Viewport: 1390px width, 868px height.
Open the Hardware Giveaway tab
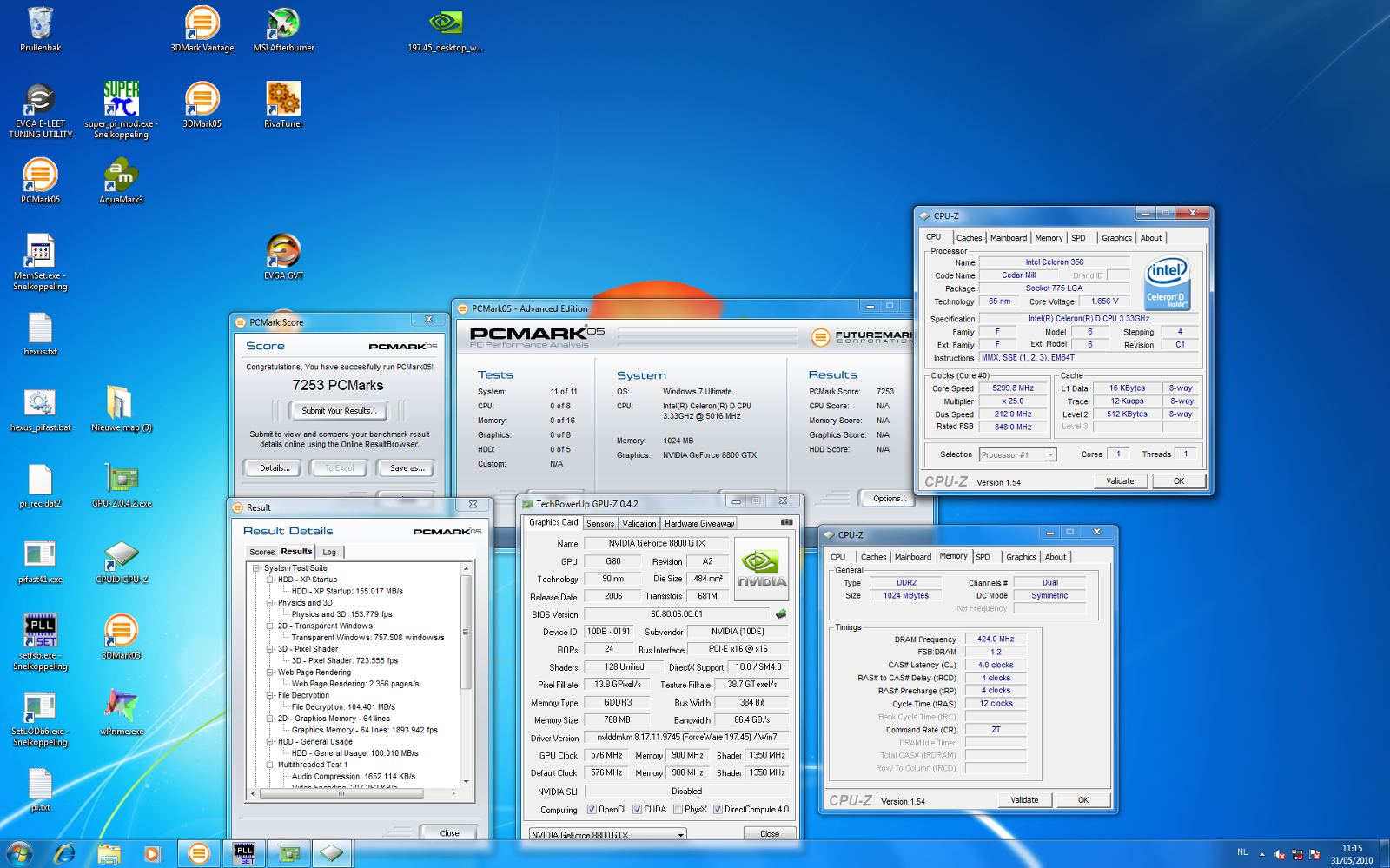pyautogui.click(x=699, y=524)
